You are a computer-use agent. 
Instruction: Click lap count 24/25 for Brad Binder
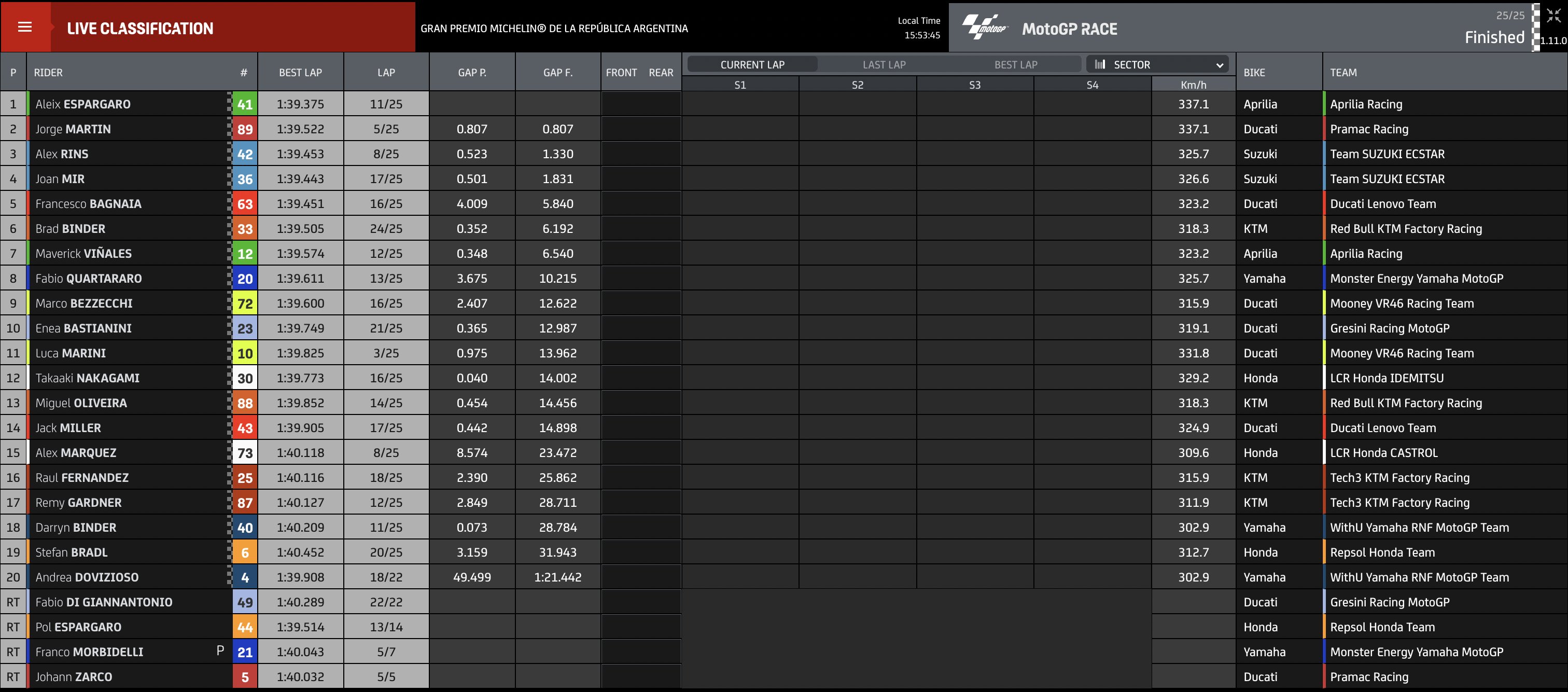[386, 229]
